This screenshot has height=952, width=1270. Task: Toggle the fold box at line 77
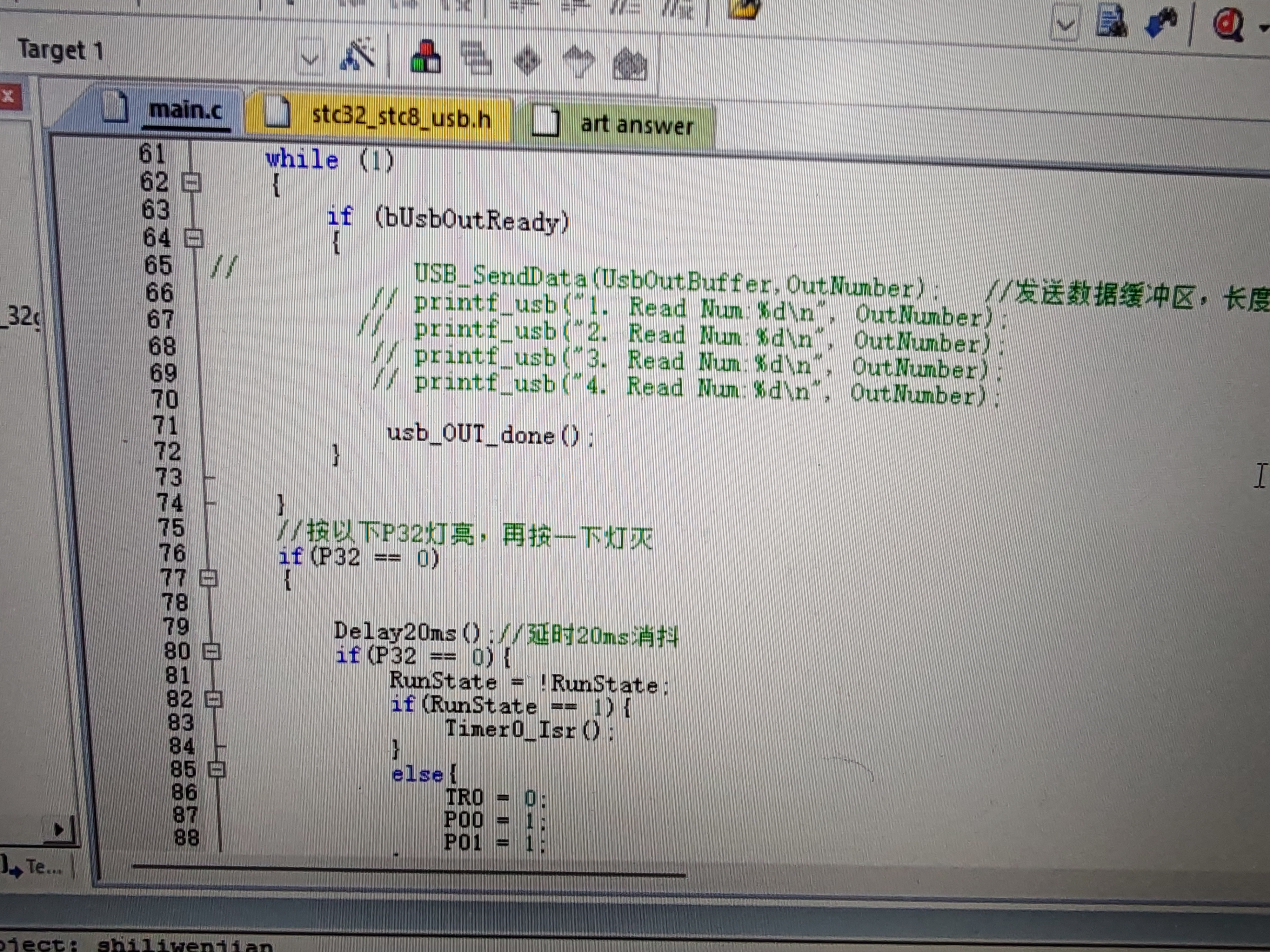(x=208, y=578)
